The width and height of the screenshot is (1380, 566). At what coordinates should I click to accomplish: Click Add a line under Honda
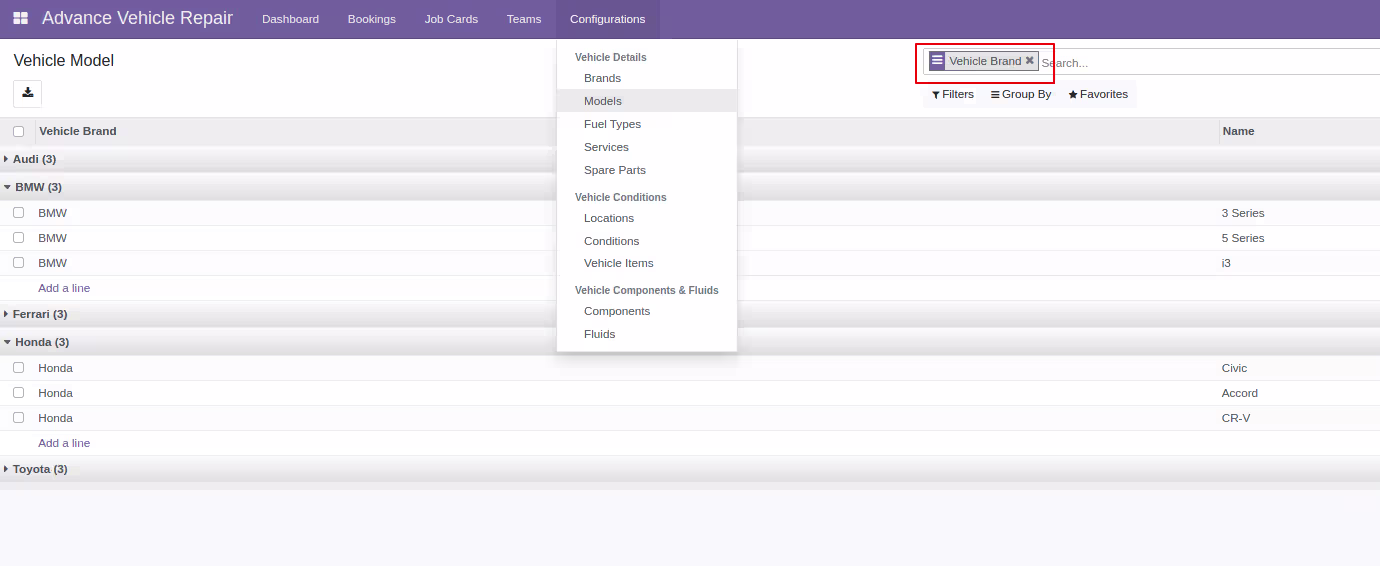[64, 443]
